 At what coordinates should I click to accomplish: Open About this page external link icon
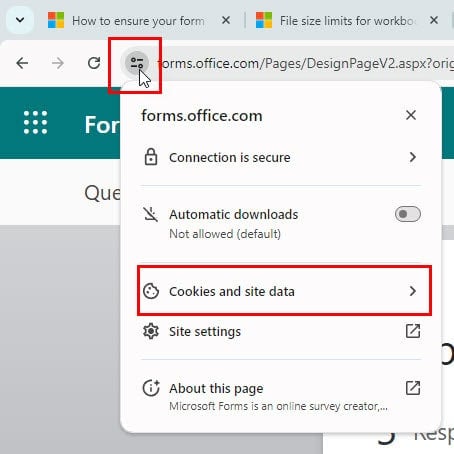[413, 388]
